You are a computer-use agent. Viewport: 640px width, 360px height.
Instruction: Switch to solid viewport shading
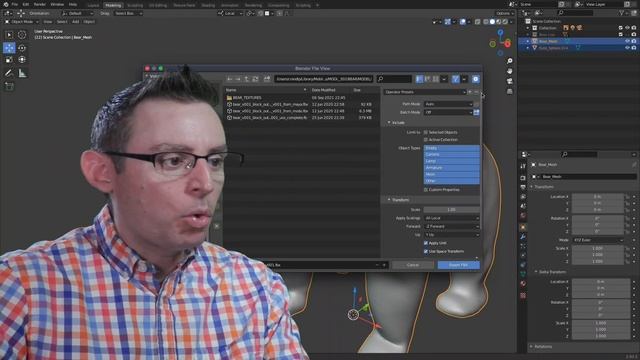[492, 22]
